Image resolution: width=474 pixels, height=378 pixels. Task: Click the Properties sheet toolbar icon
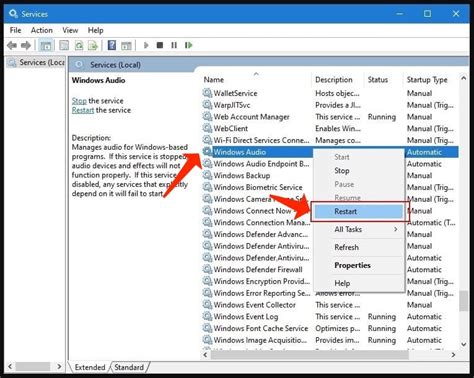(64, 45)
